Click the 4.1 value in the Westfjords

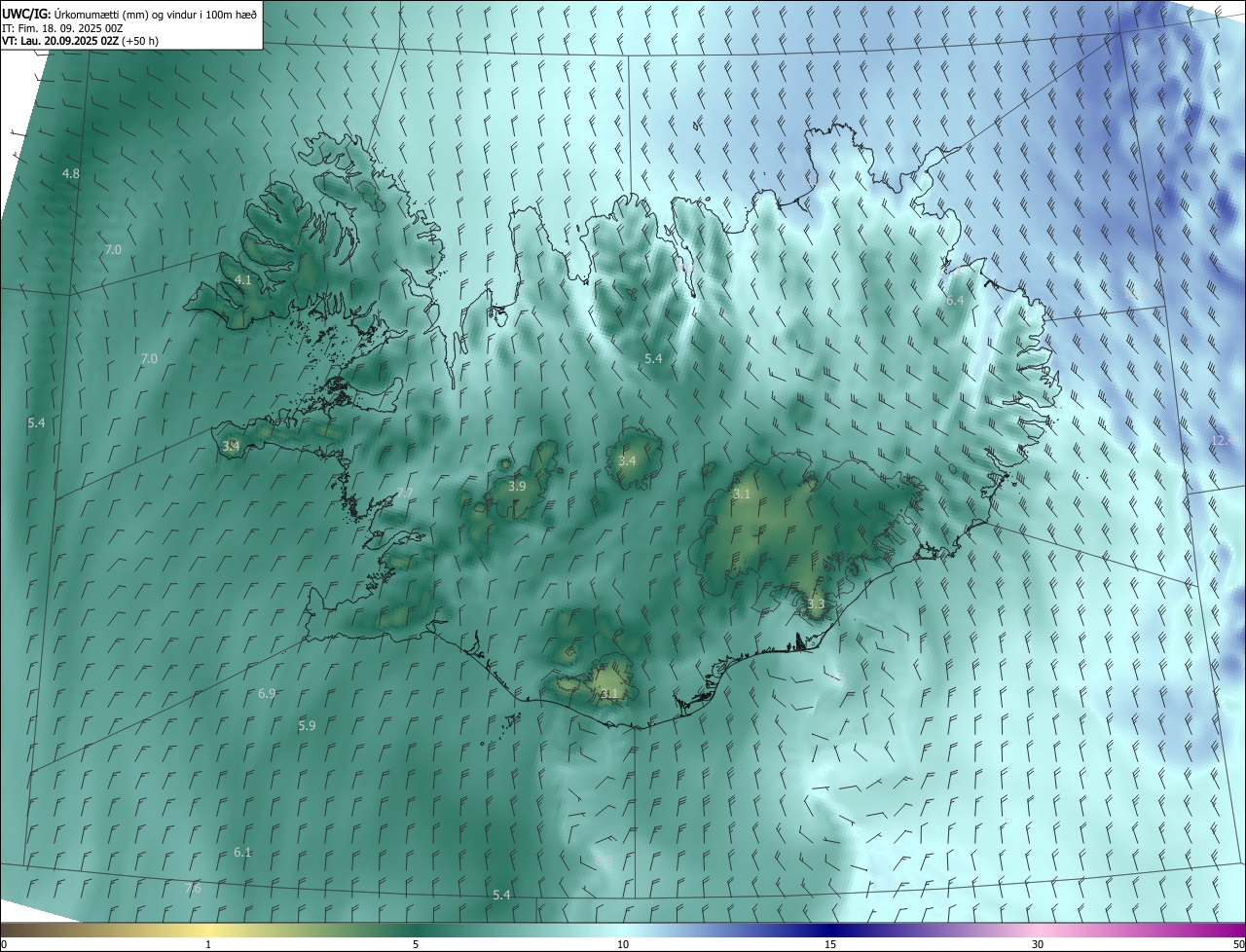point(243,280)
